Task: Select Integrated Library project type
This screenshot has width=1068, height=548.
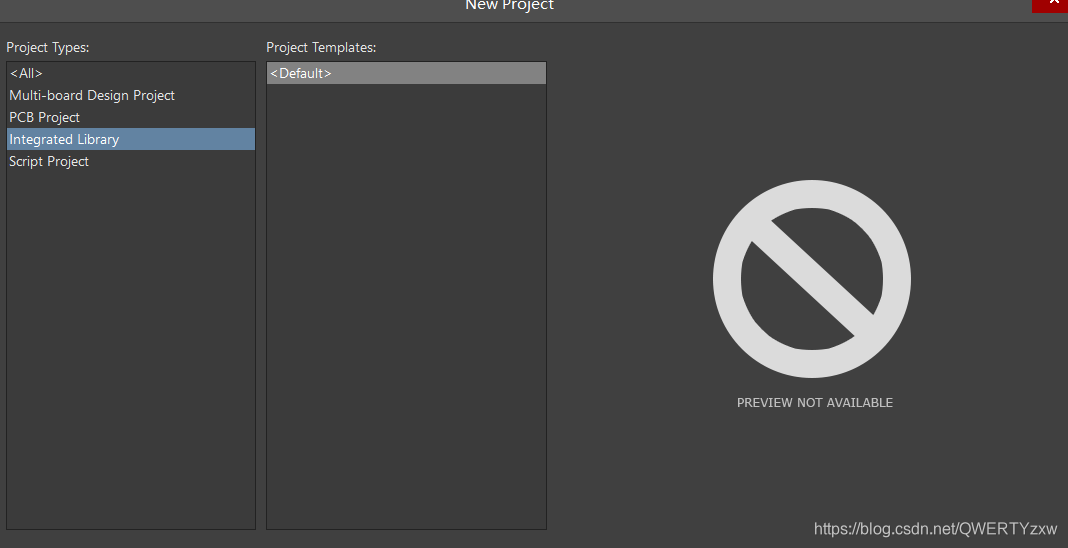Action: 131,139
